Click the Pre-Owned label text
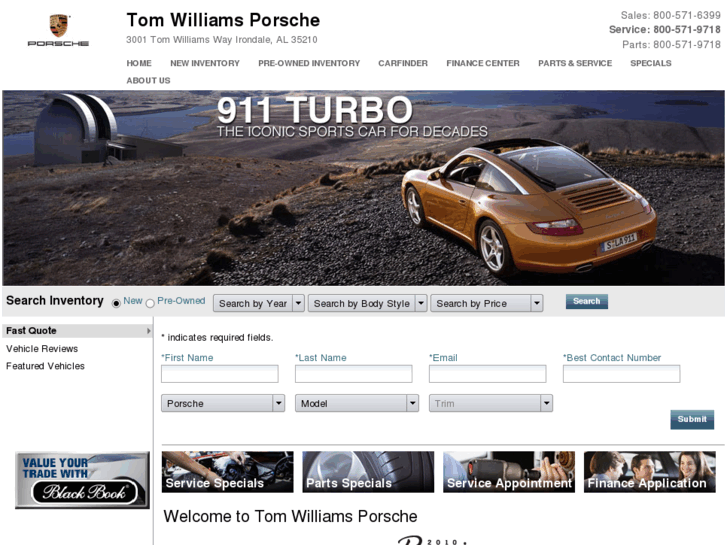This screenshot has height=545, width=727. (x=181, y=301)
